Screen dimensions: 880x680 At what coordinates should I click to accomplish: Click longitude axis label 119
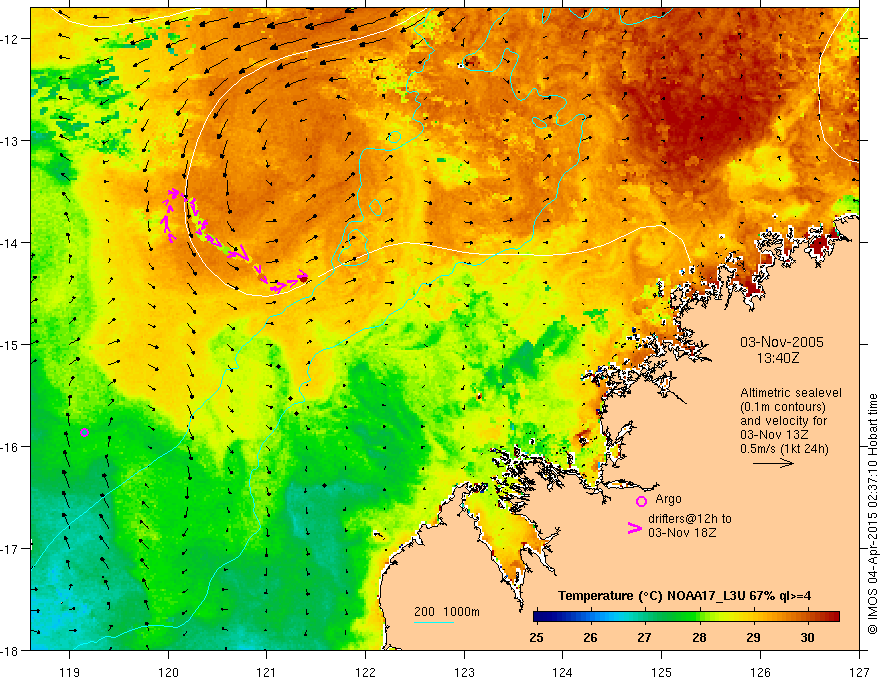tap(69, 672)
